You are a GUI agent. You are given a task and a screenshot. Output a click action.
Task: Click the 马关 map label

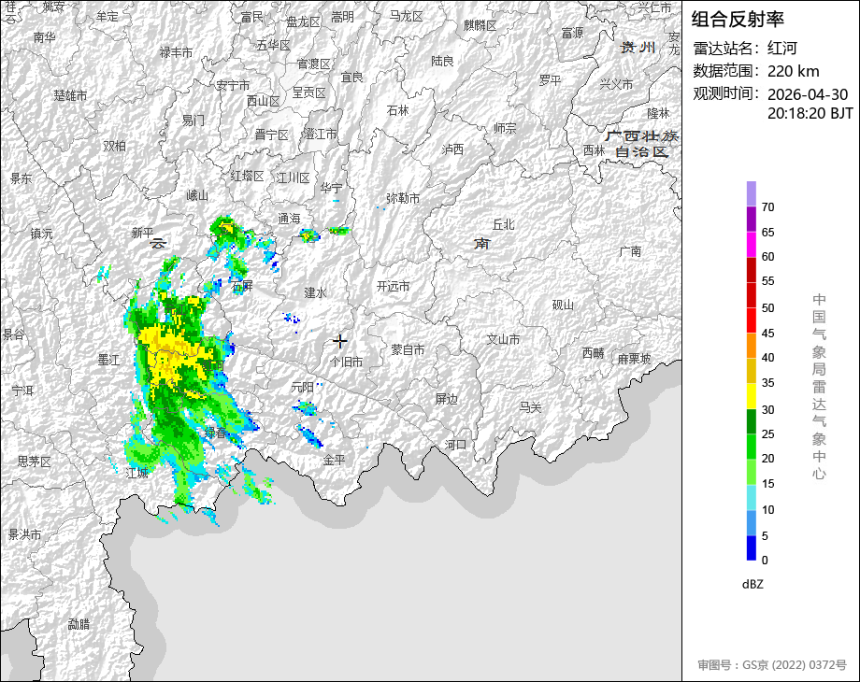[530, 408]
